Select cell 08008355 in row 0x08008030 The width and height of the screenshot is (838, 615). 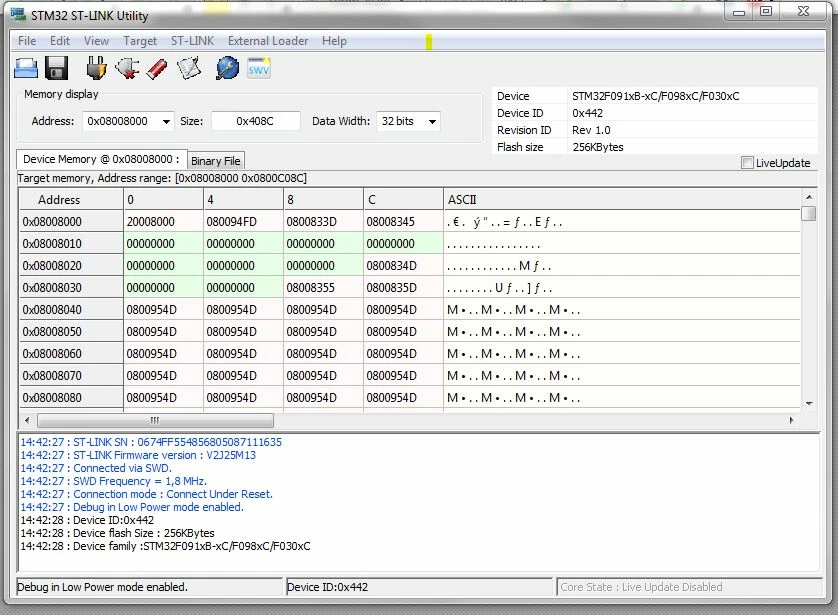pyautogui.click(x=323, y=287)
